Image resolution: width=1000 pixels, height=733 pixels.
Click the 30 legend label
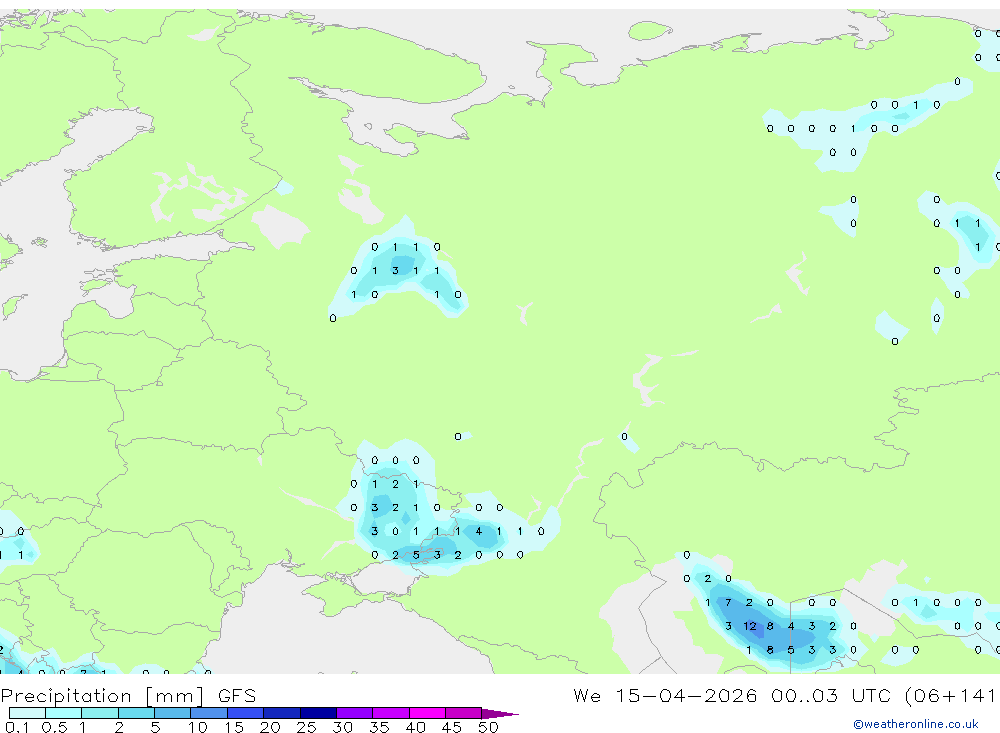pyautogui.click(x=342, y=727)
